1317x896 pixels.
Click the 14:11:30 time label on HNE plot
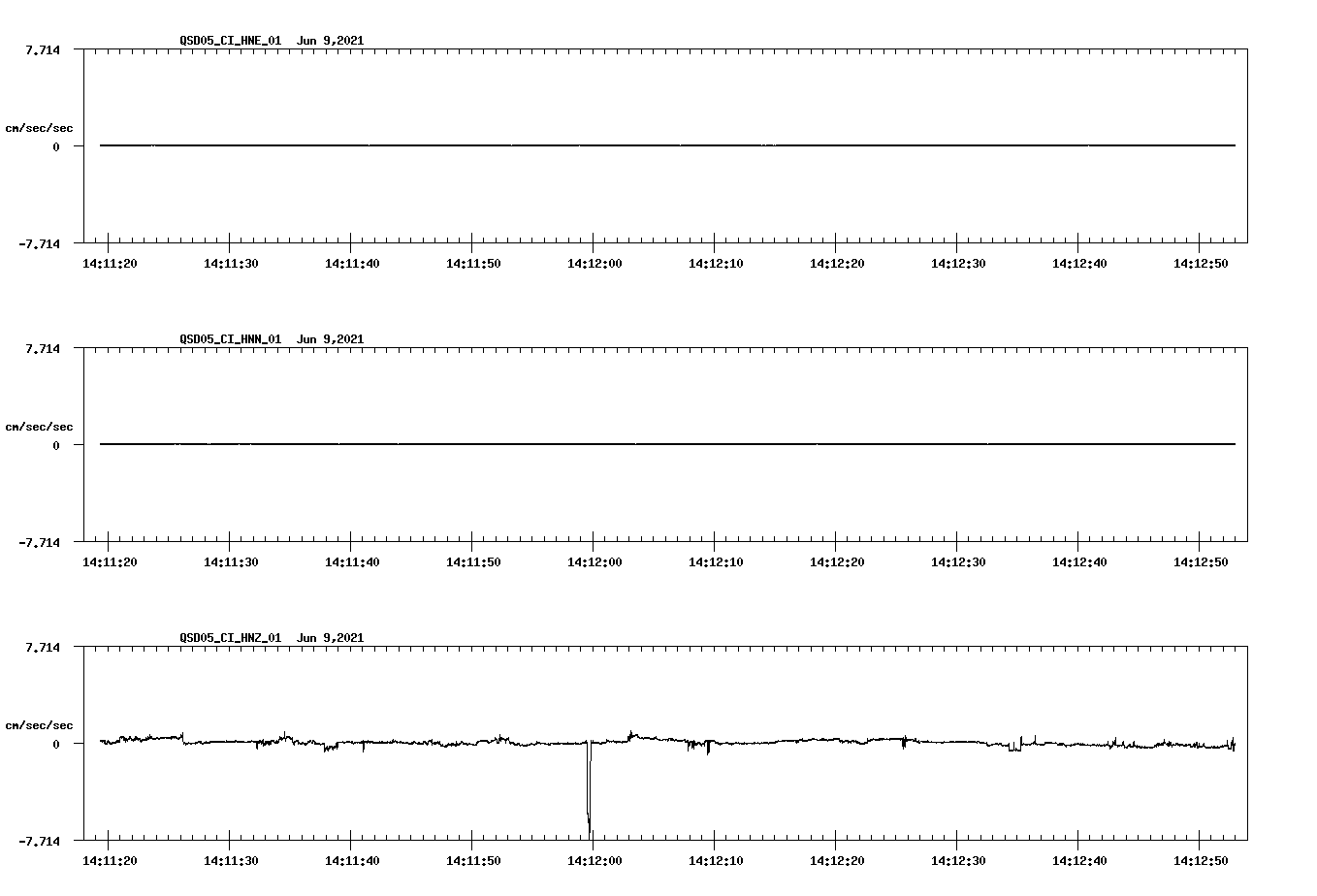point(231,264)
